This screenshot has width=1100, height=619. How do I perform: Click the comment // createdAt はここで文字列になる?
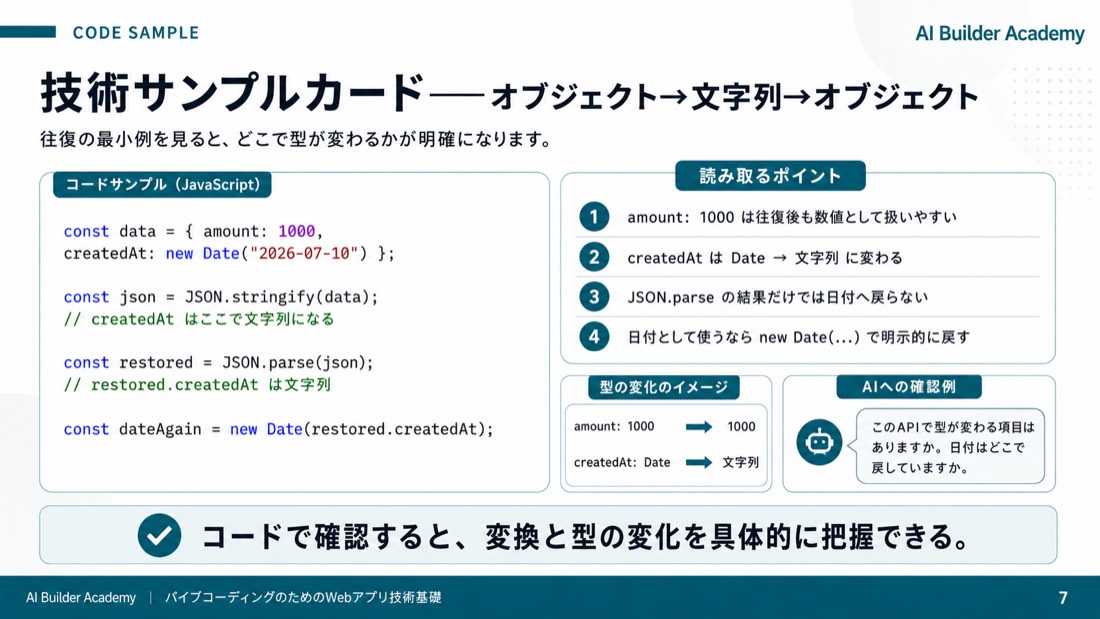coord(199,319)
